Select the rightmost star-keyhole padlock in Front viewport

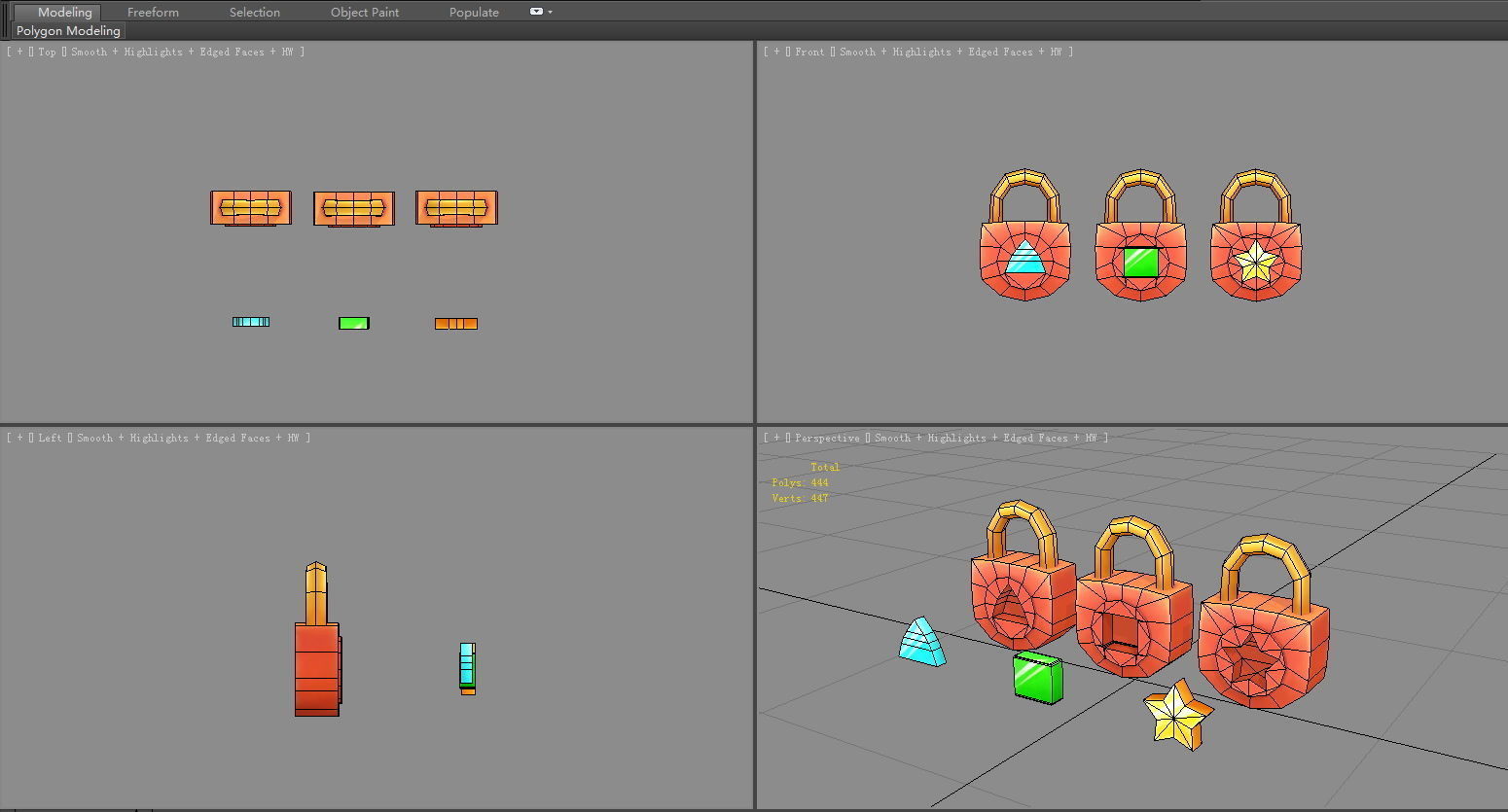(1256, 258)
